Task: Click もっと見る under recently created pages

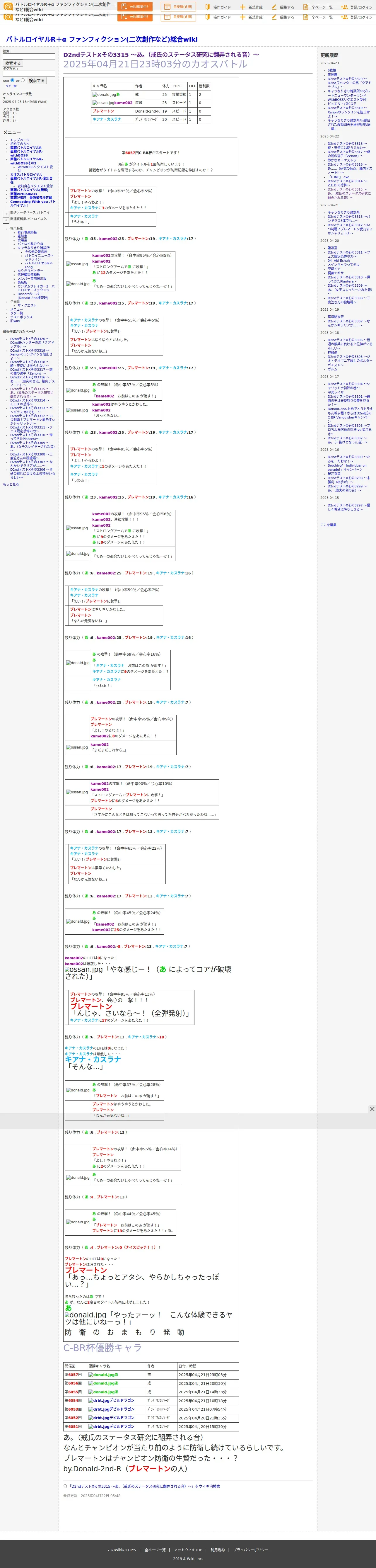Action: 11,484
